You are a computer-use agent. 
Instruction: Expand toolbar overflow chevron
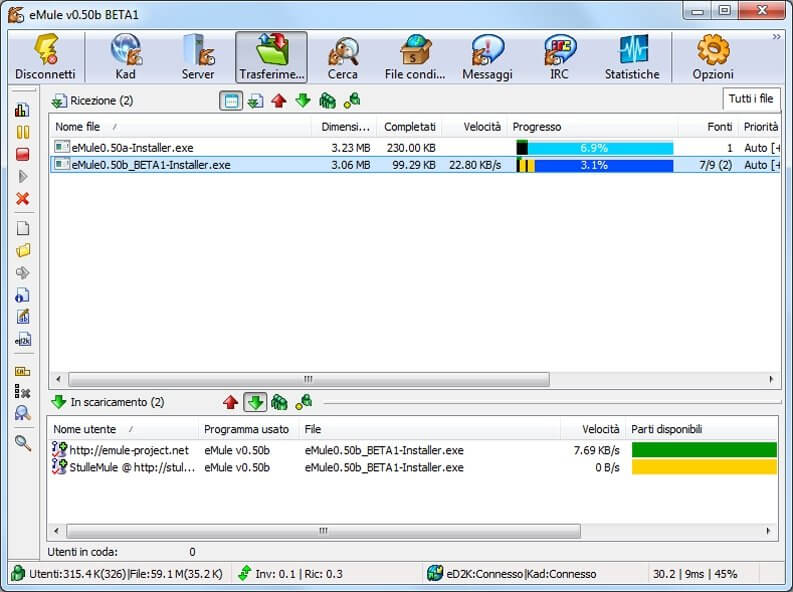point(776,36)
